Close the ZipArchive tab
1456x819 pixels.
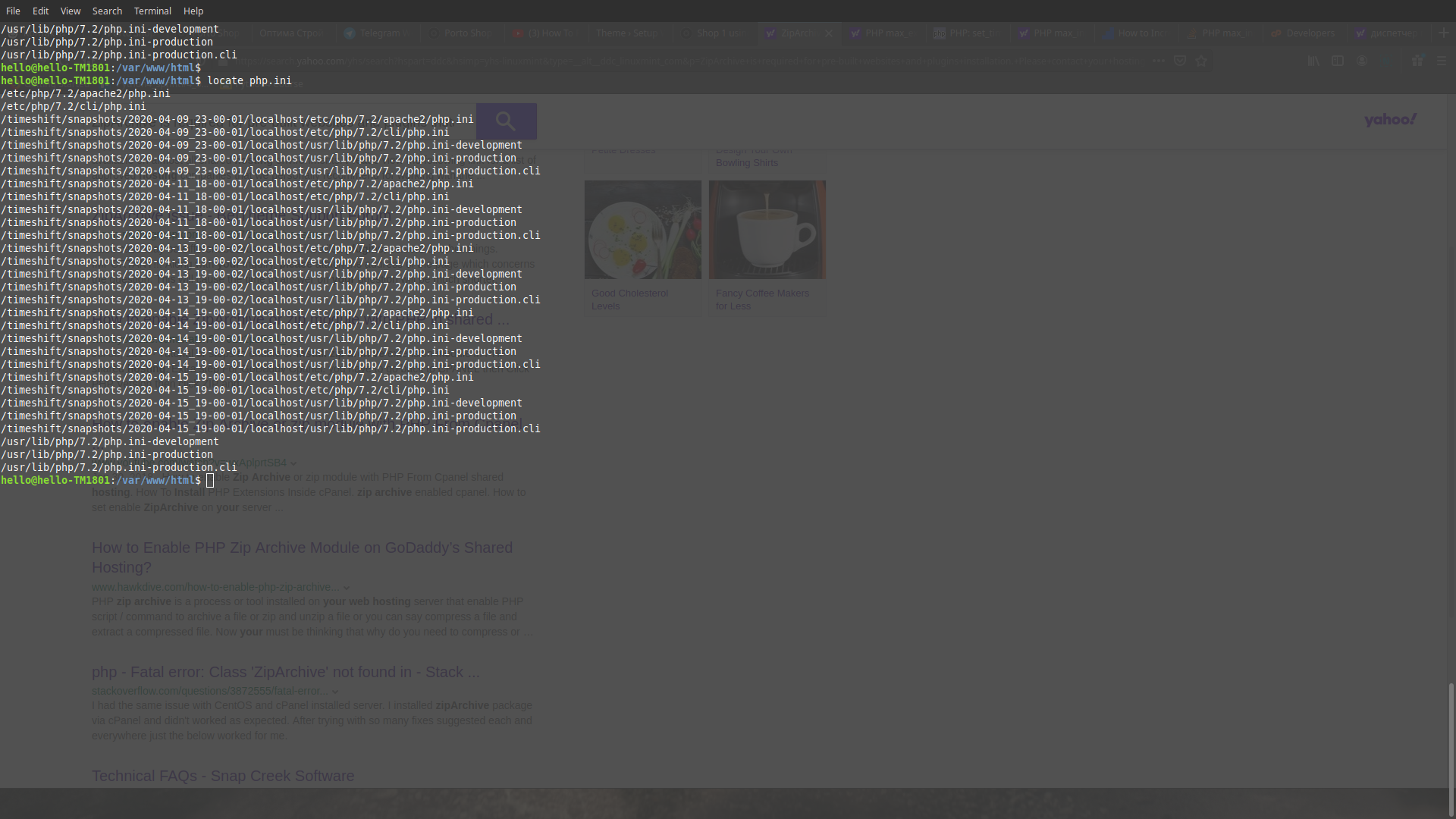pyautogui.click(x=829, y=33)
